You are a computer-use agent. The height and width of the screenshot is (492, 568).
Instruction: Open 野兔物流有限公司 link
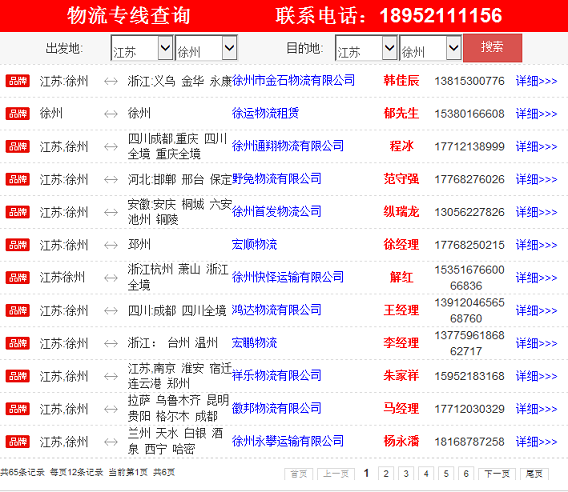tap(276, 179)
